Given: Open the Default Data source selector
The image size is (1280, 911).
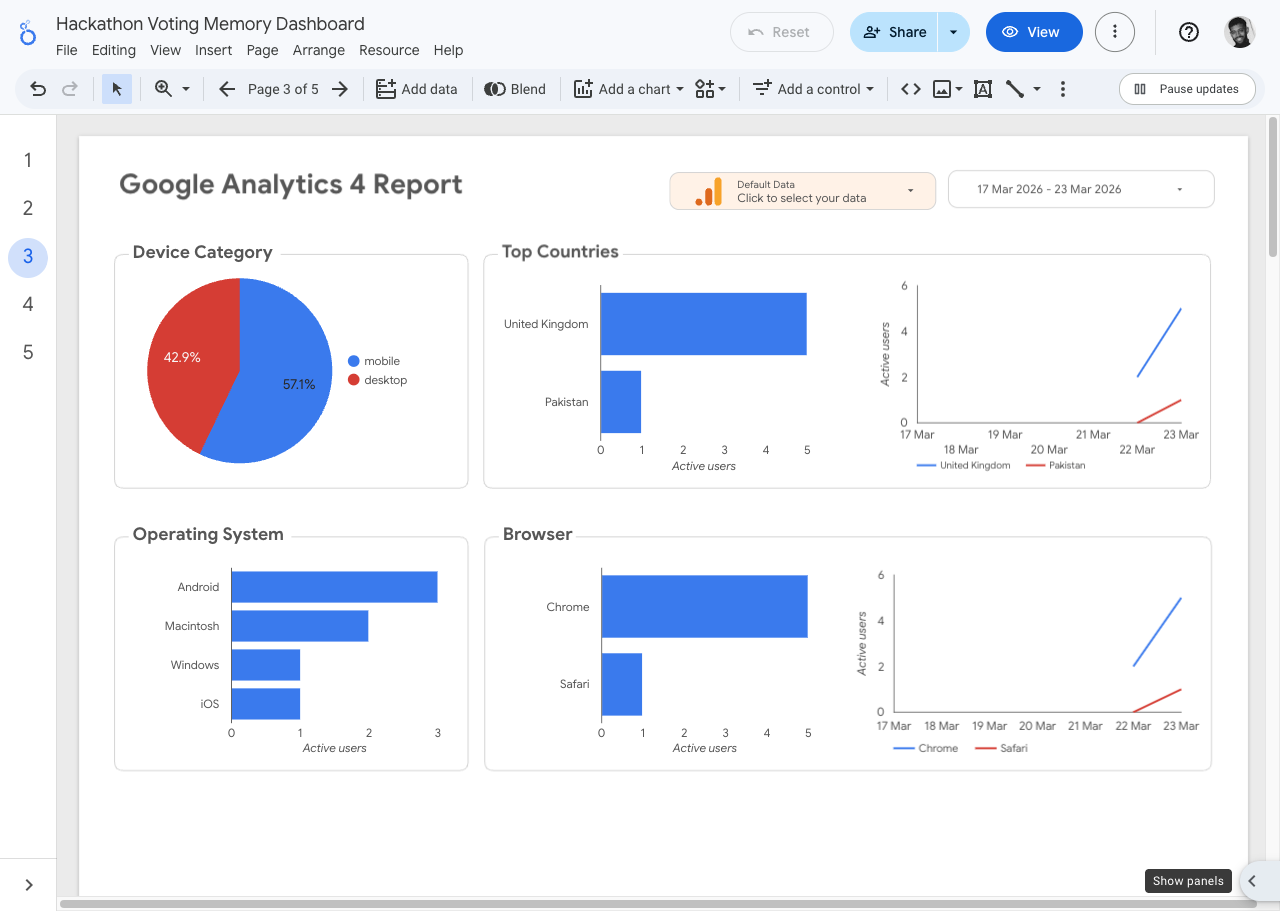Looking at the screenshot, I should point(802,190).
